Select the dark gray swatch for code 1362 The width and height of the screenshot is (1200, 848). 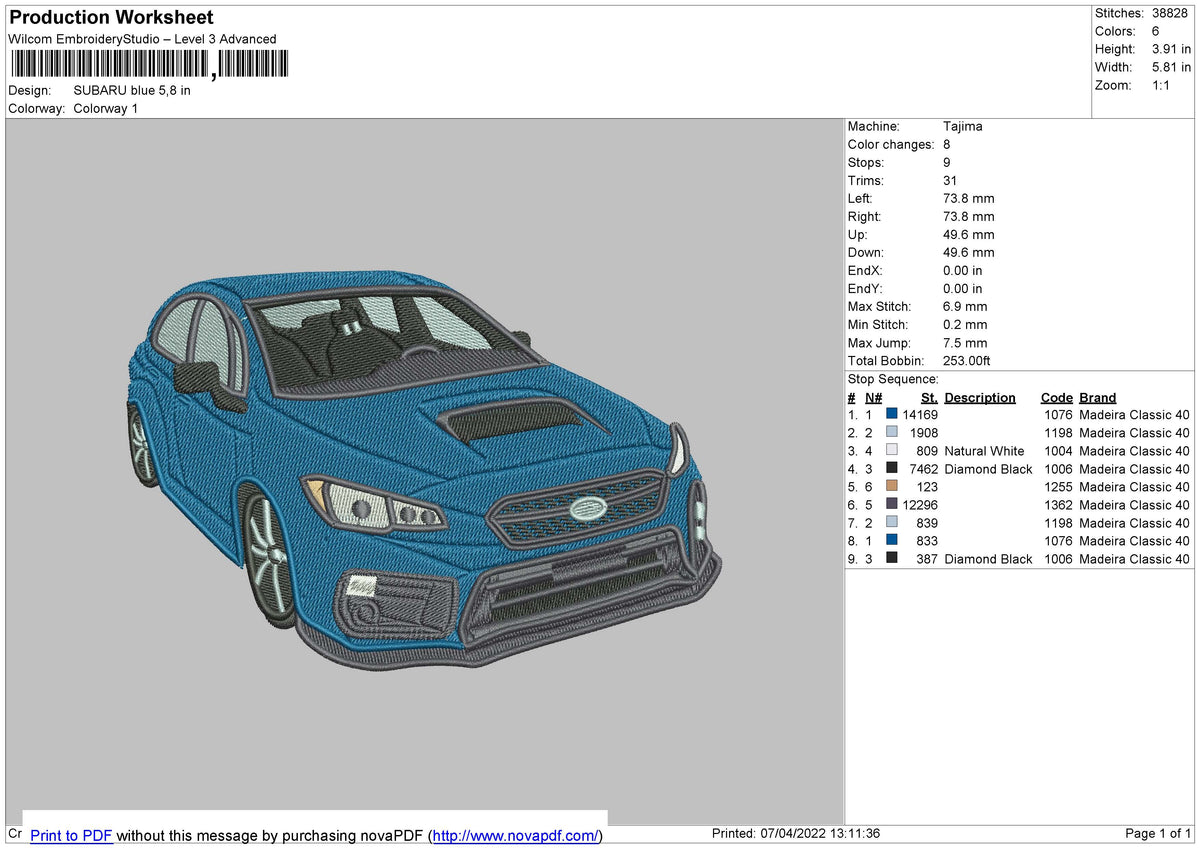pyautogui.click(x=890, y=505)
